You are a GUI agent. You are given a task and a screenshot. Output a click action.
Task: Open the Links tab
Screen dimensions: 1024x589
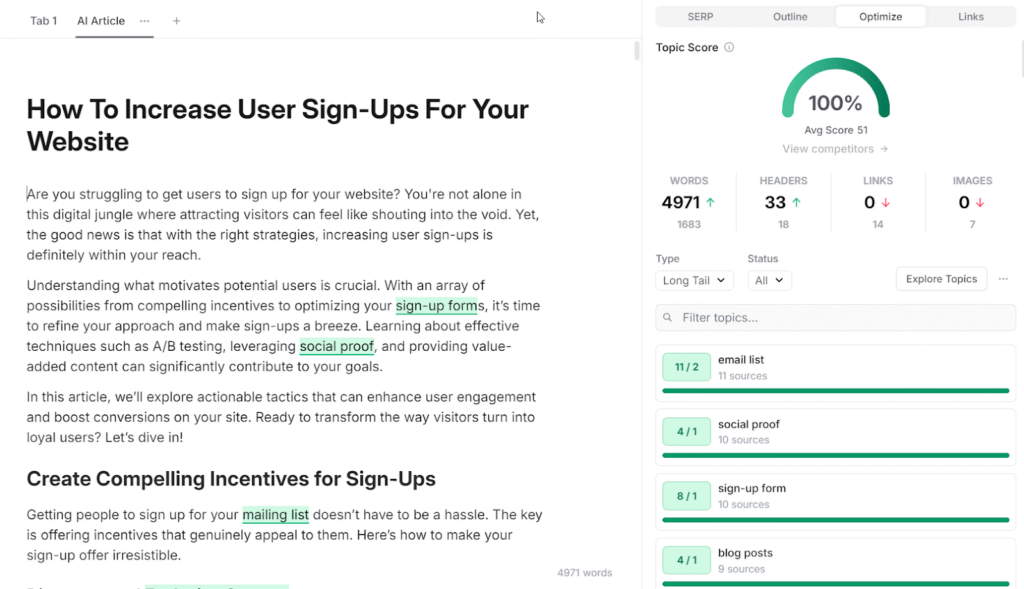970,17
